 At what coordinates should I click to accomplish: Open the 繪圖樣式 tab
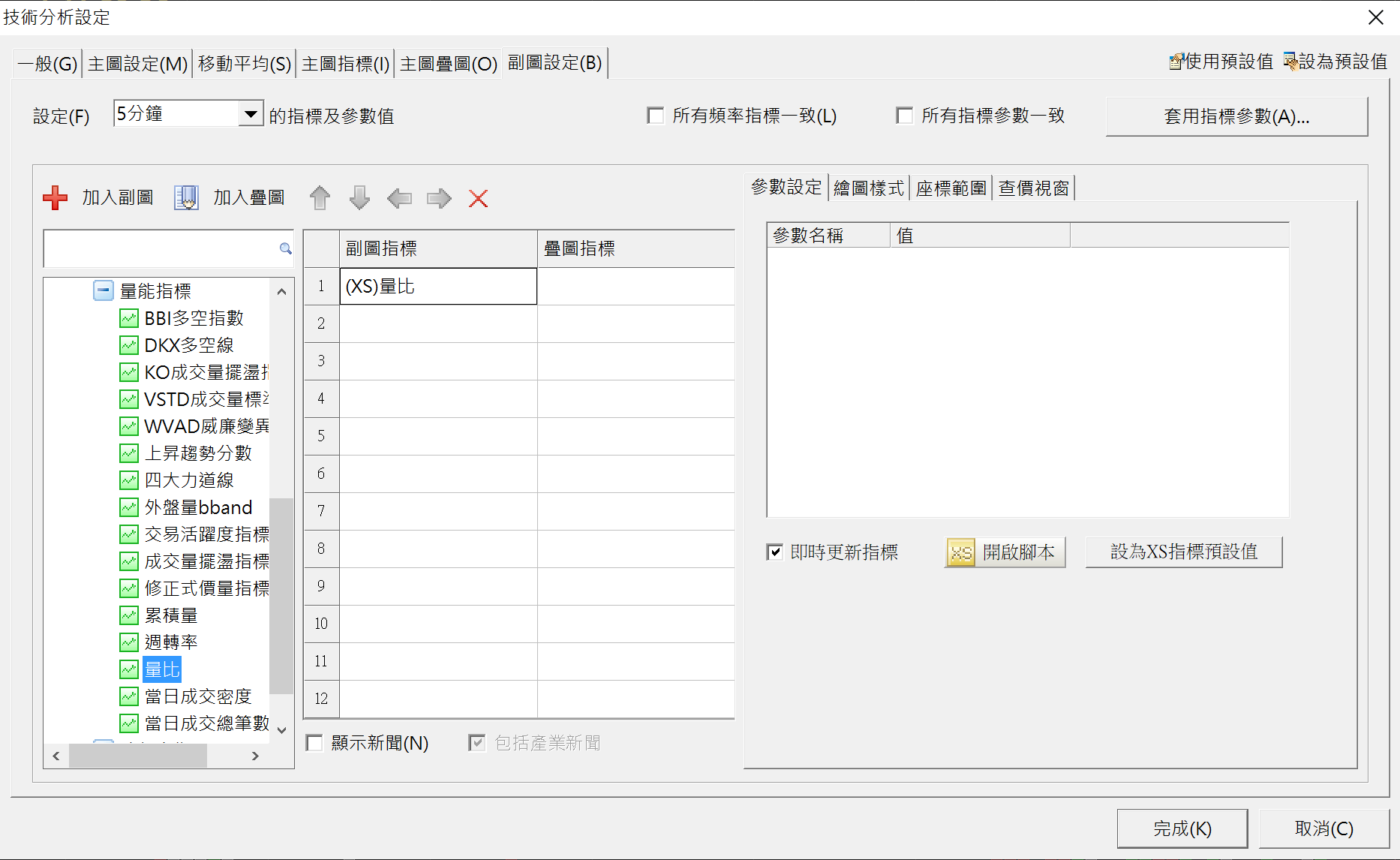click(869, 188)
